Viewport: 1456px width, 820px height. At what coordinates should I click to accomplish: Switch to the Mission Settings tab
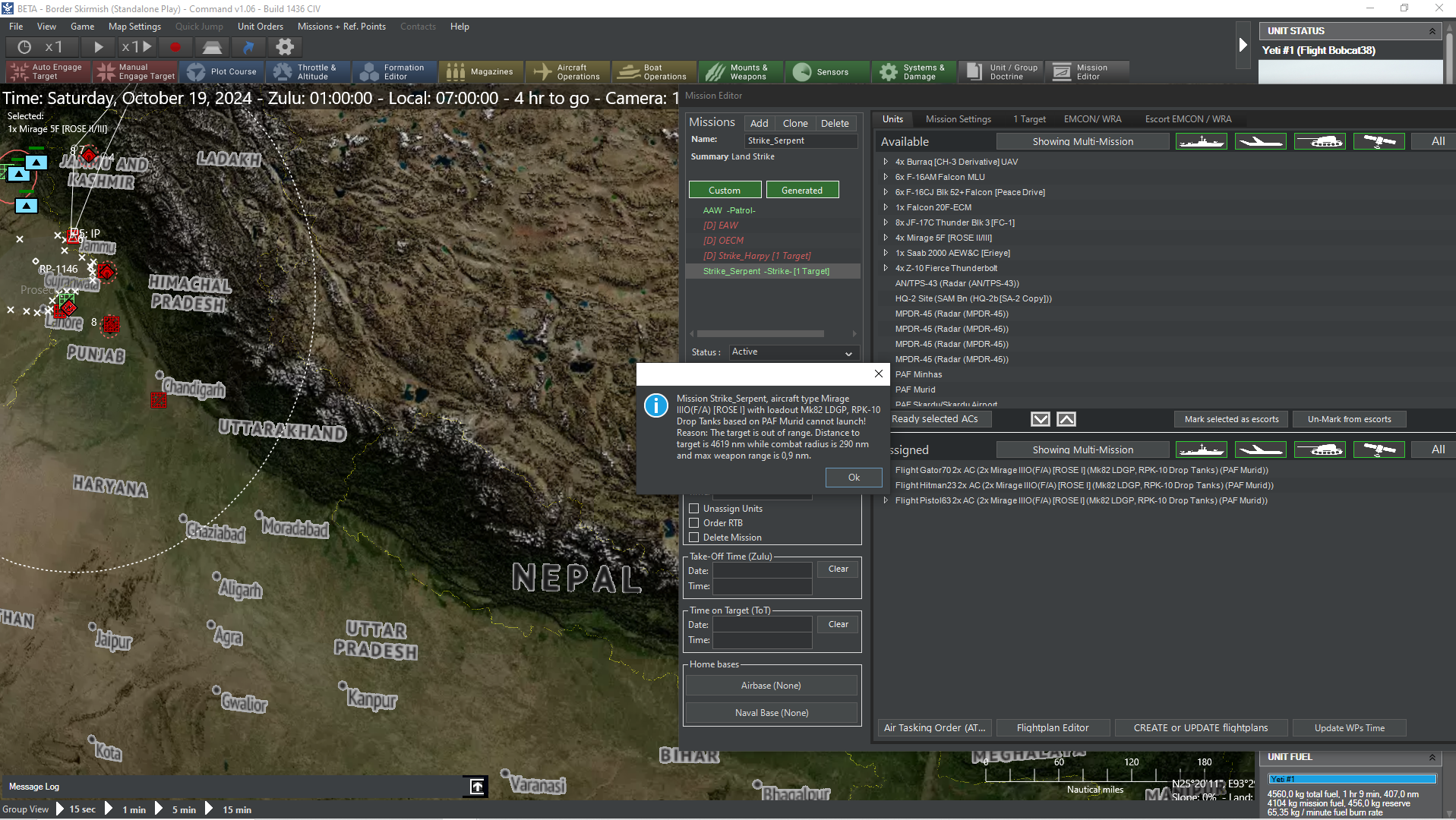pyautogui.click(x=958, y=119)
